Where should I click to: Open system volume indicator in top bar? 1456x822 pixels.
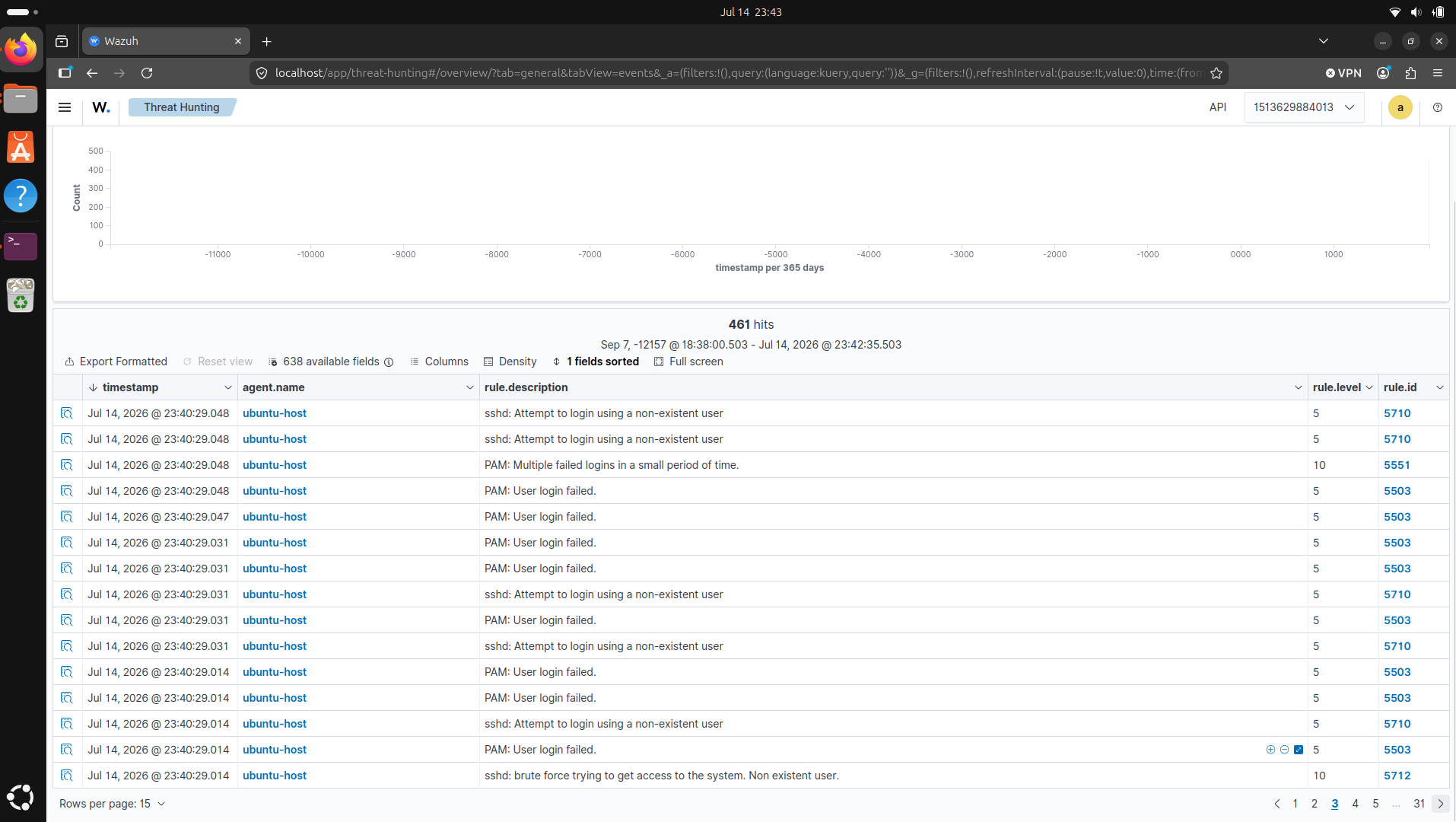pyautogui.click(x=1415, y=12)
